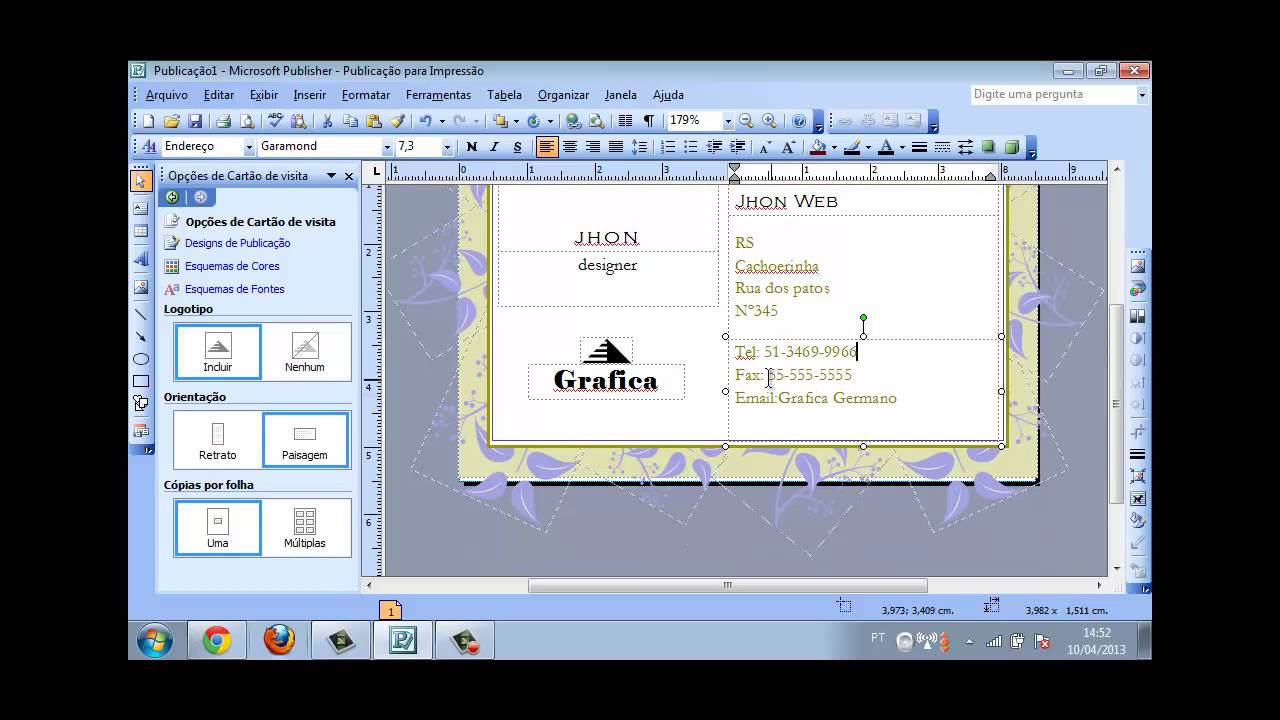Select the WordArt tool
The width and height of the screenshot is (1280, 720).
click(140, 259)
